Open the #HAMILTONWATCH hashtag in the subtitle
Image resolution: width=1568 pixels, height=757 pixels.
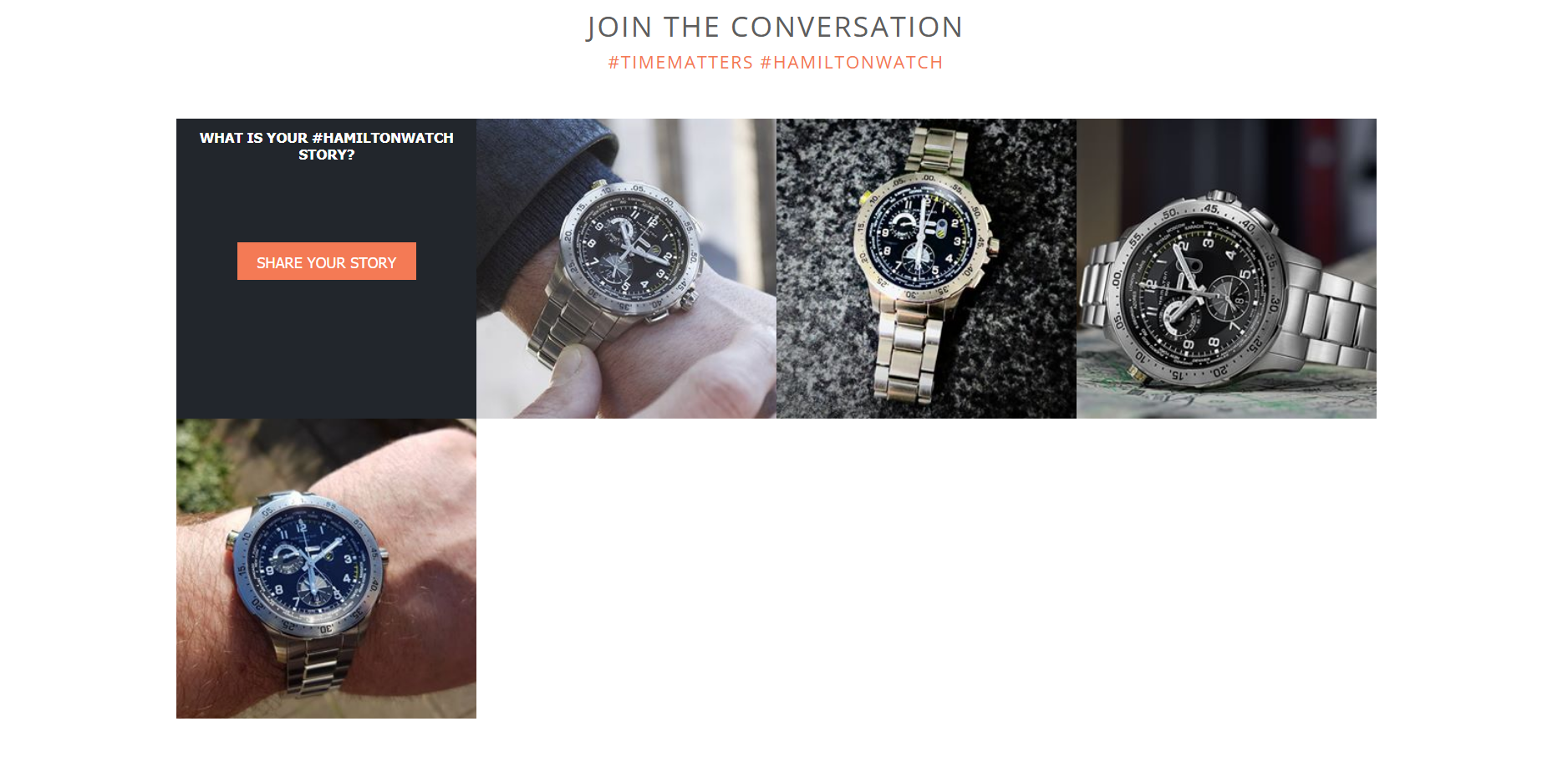[852, 63]
